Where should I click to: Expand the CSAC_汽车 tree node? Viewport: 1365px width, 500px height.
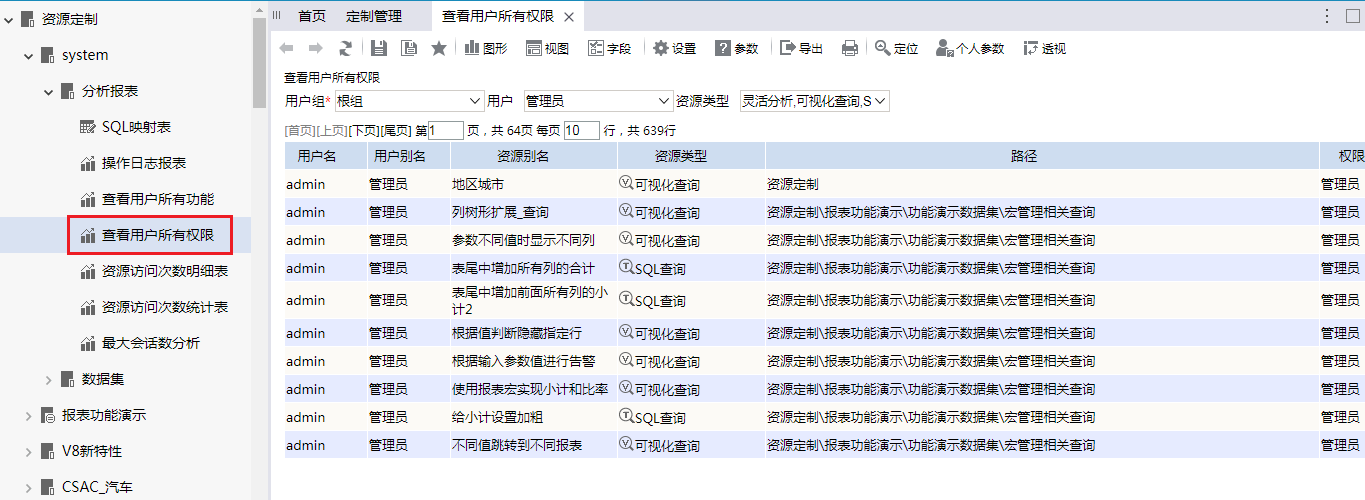29,487
